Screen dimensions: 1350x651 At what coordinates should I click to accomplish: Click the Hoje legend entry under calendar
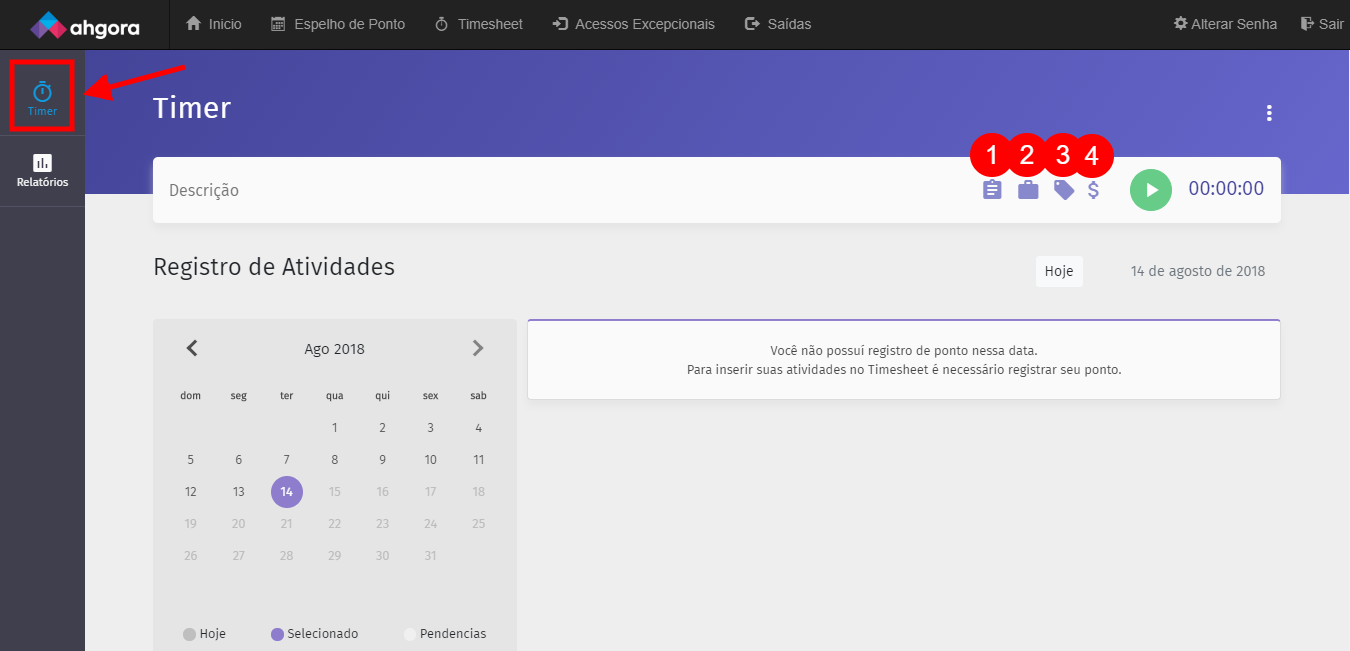[x=205, y=634]
